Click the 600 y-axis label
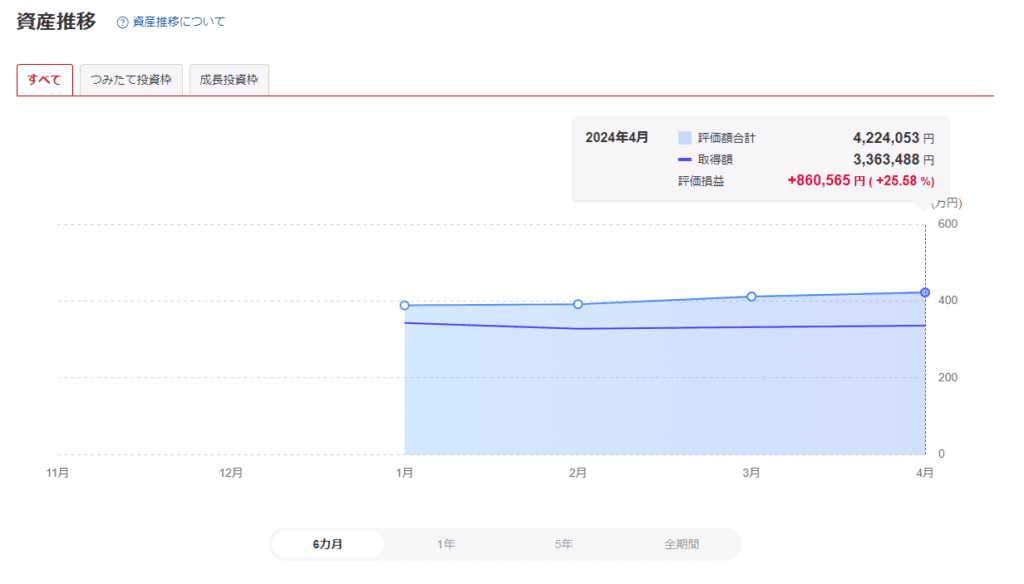1024x584 pixels. (948, 223)
